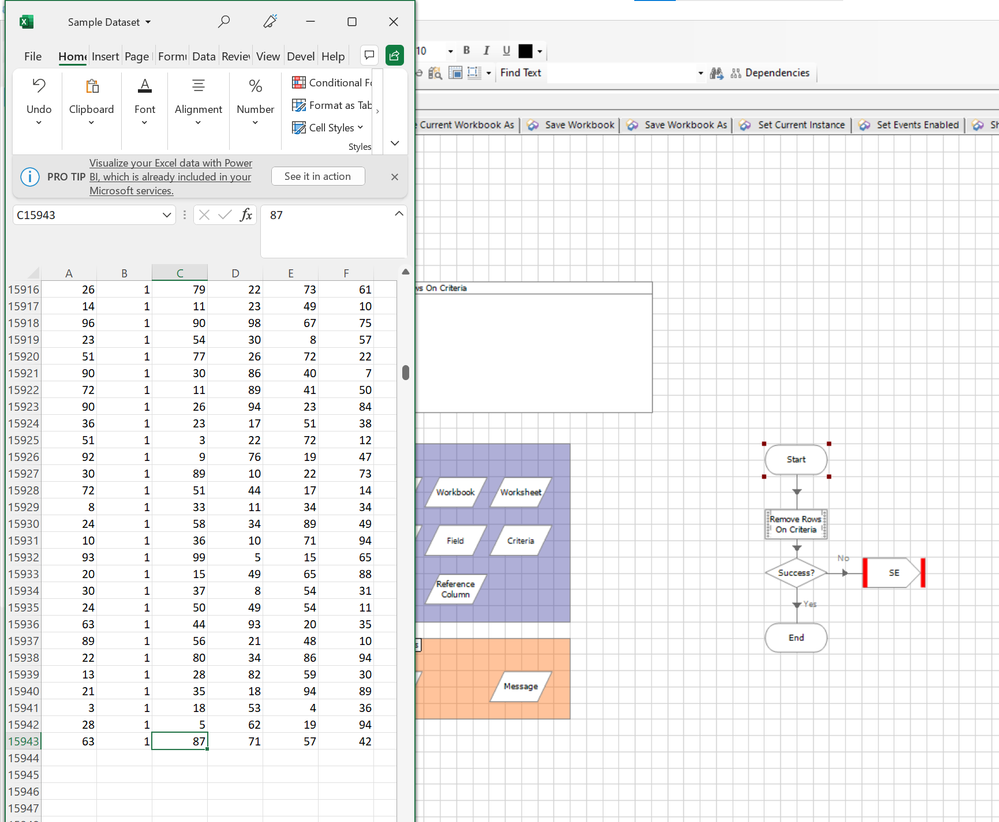Click into the Find Text input box

tap(621, 73)
